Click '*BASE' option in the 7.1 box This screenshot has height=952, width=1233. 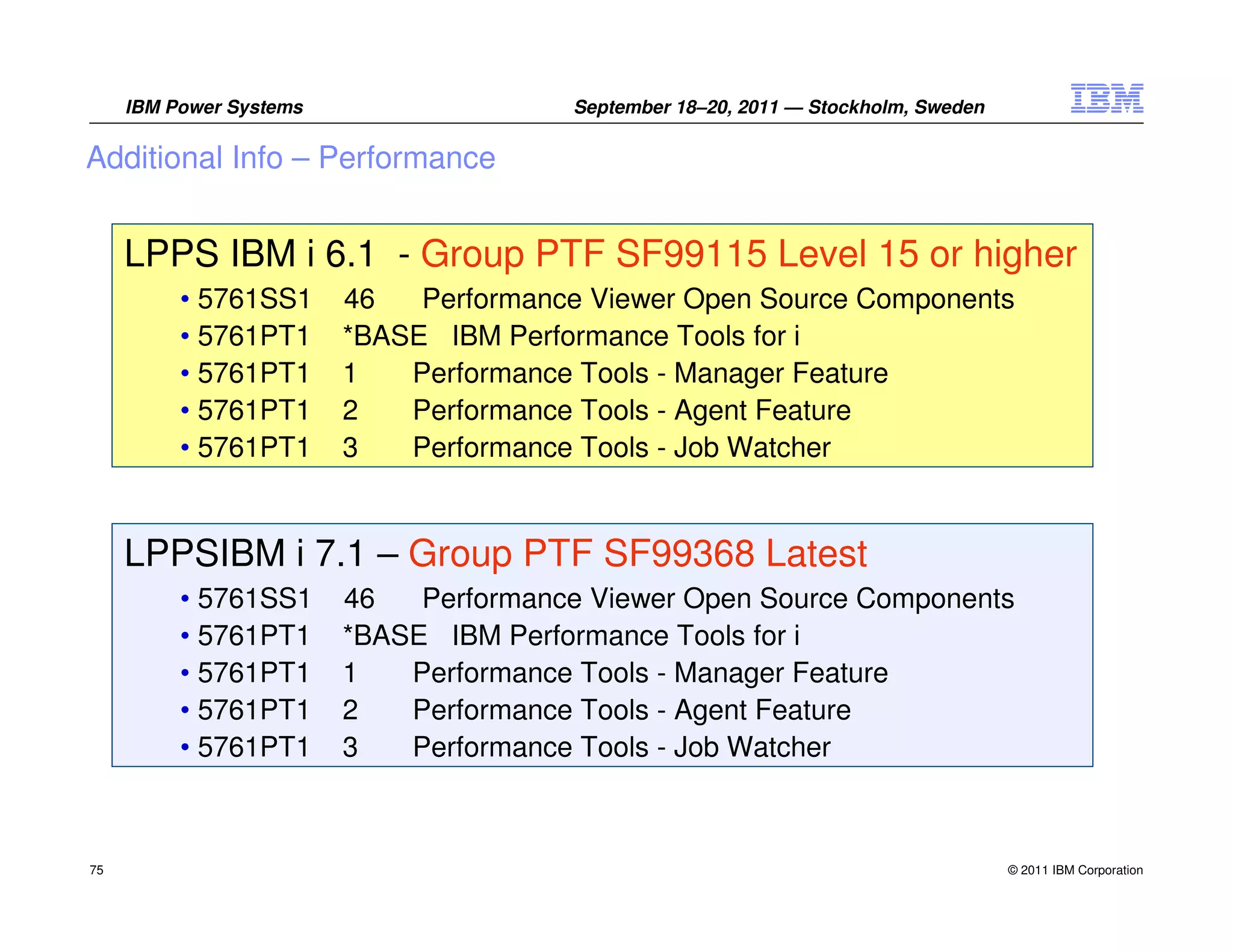click(x=385, y=635)
